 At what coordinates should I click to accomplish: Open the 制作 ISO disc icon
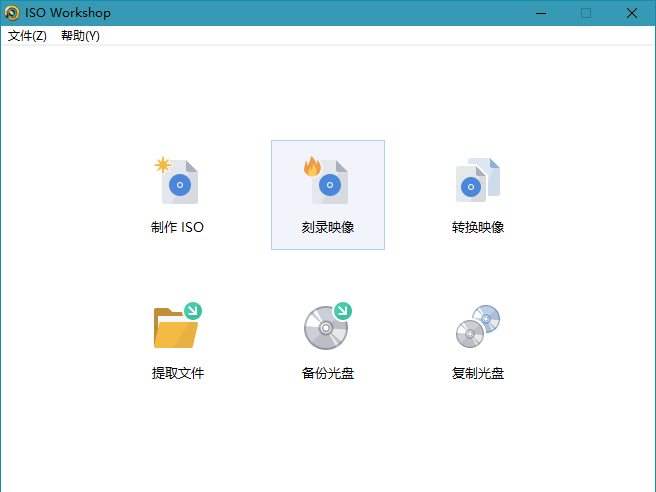click(177, 180)
